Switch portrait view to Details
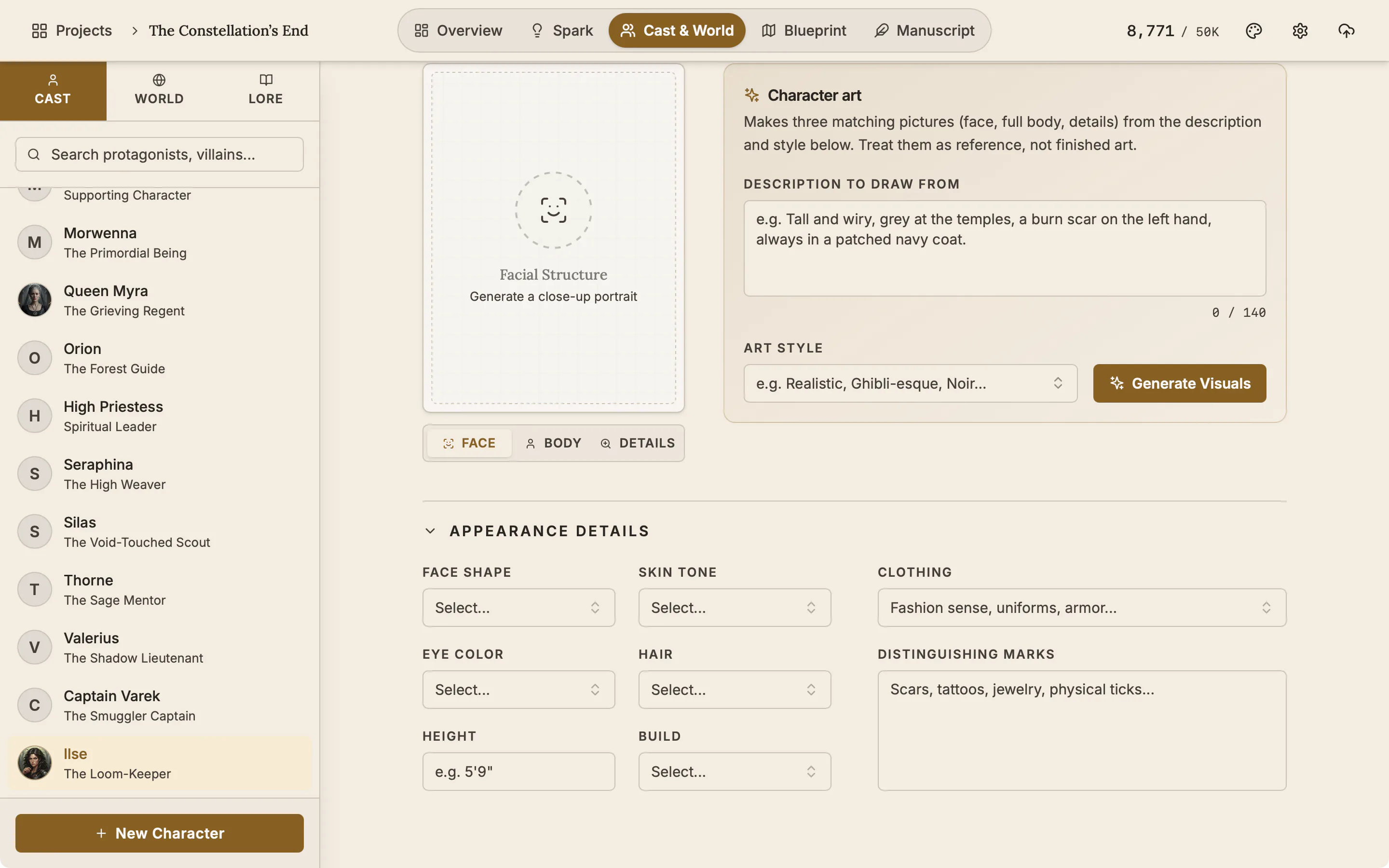This screenshot has width=1389, height=868. pos(637,443)
